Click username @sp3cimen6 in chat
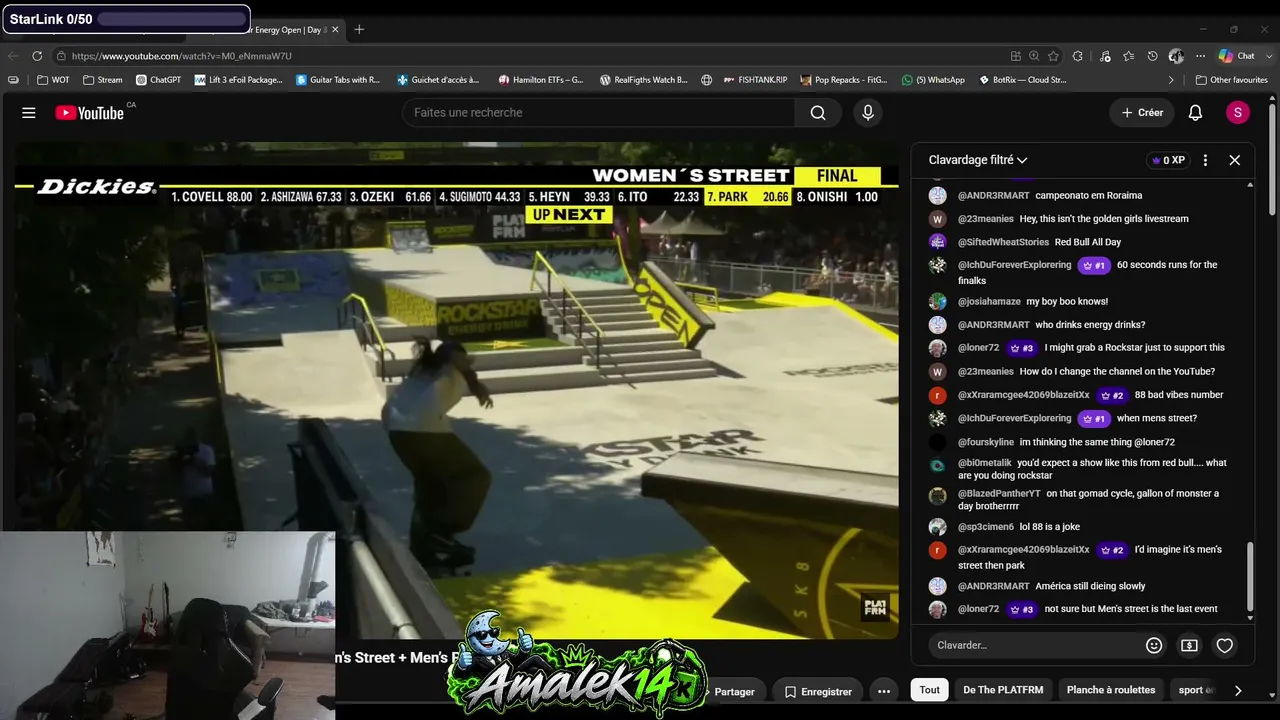 [986, 527]
